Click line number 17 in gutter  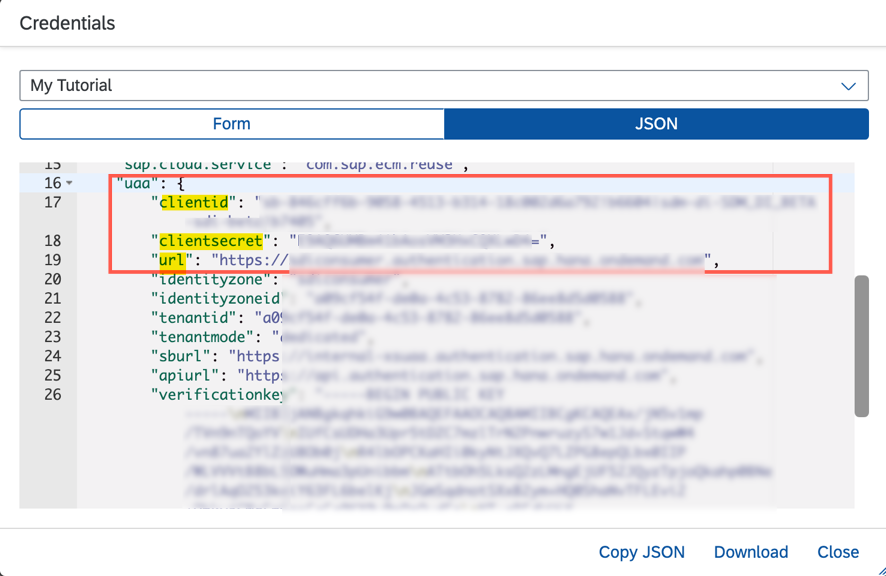[53, 202]
